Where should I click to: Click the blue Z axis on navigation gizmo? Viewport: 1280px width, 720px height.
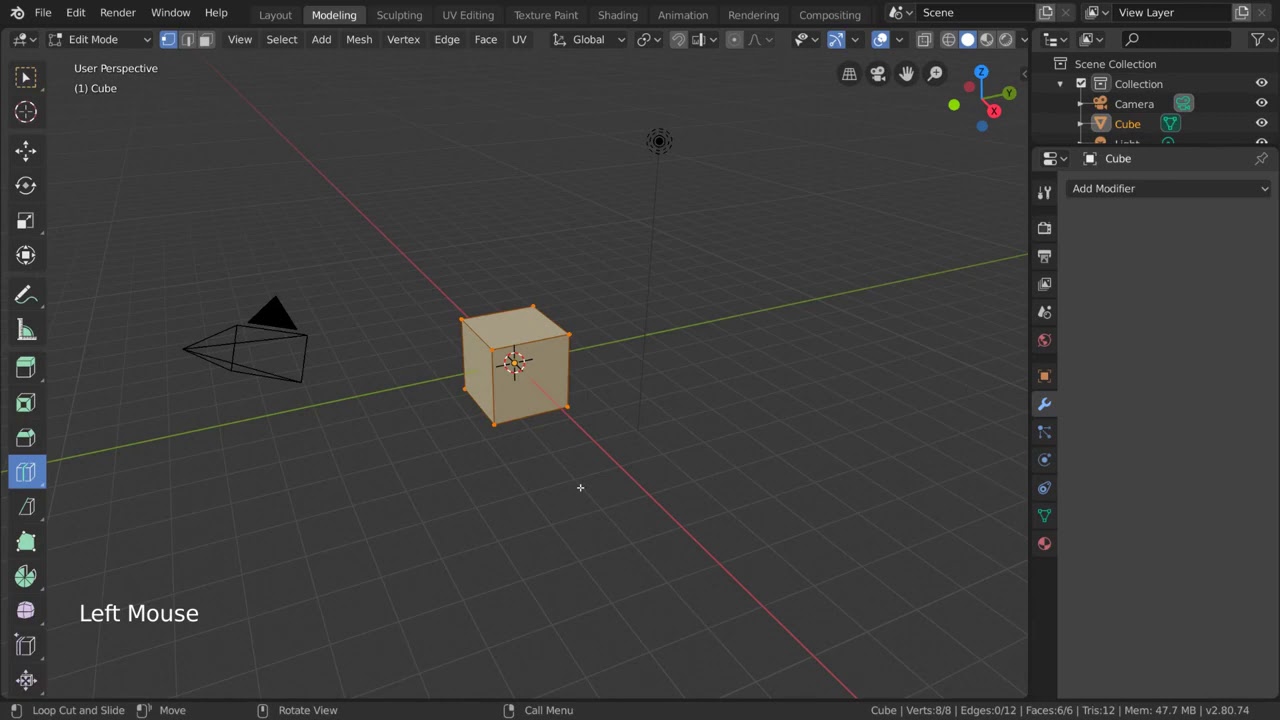coord(981,73)
